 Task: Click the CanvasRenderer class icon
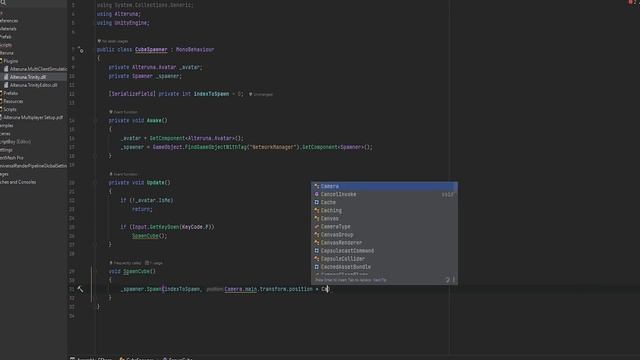pos(316,243)
